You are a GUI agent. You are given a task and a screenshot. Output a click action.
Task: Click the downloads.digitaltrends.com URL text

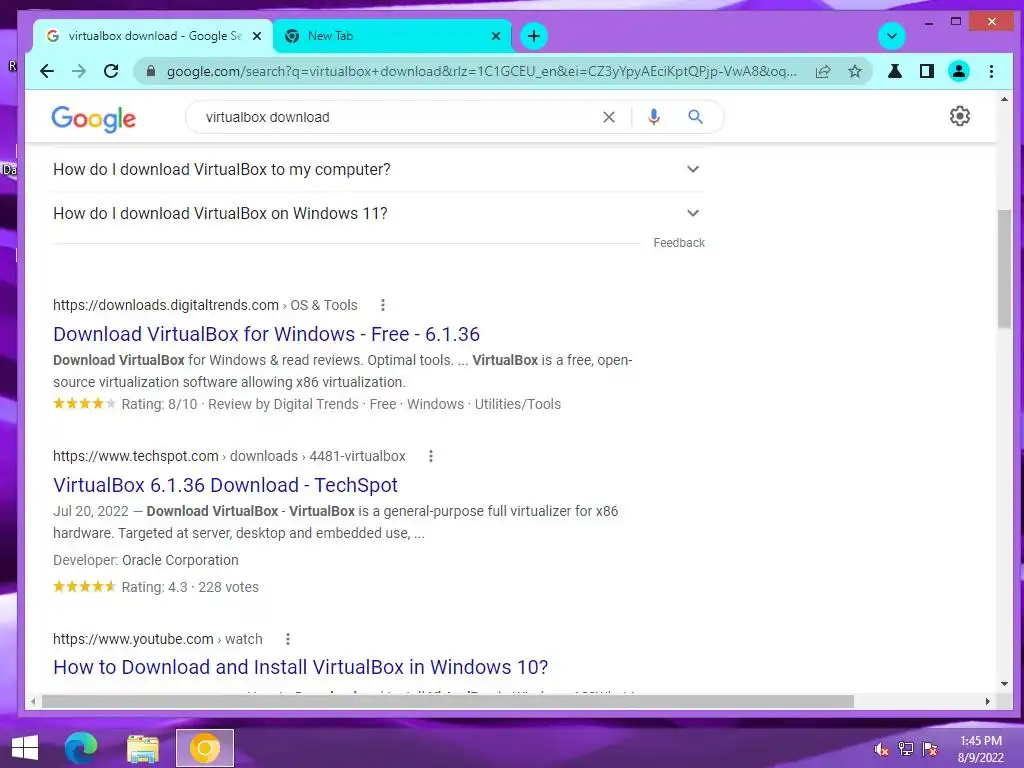click(166, 305)
